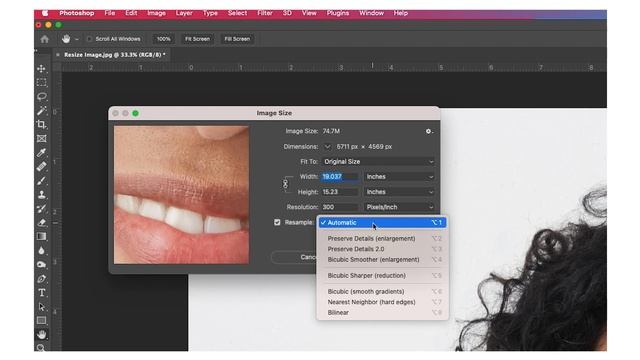Open the Fit To Original Size dropdown
The image size is (640, 360).
click(378, 162)
